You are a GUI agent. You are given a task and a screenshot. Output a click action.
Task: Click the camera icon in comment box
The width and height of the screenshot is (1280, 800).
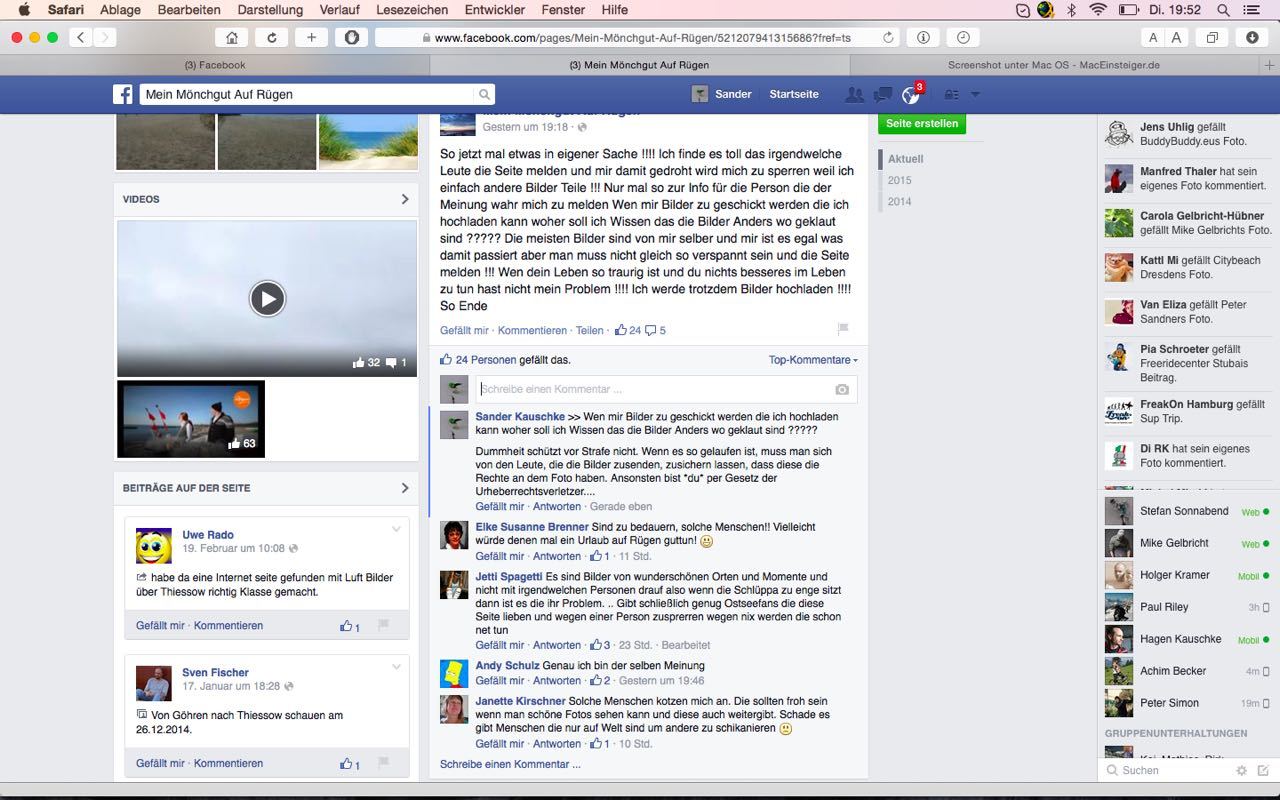[x=842, y=389]
